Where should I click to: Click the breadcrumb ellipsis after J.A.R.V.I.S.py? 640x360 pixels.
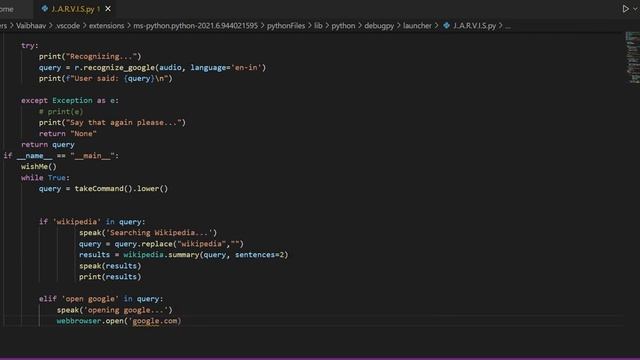[508, 26]
